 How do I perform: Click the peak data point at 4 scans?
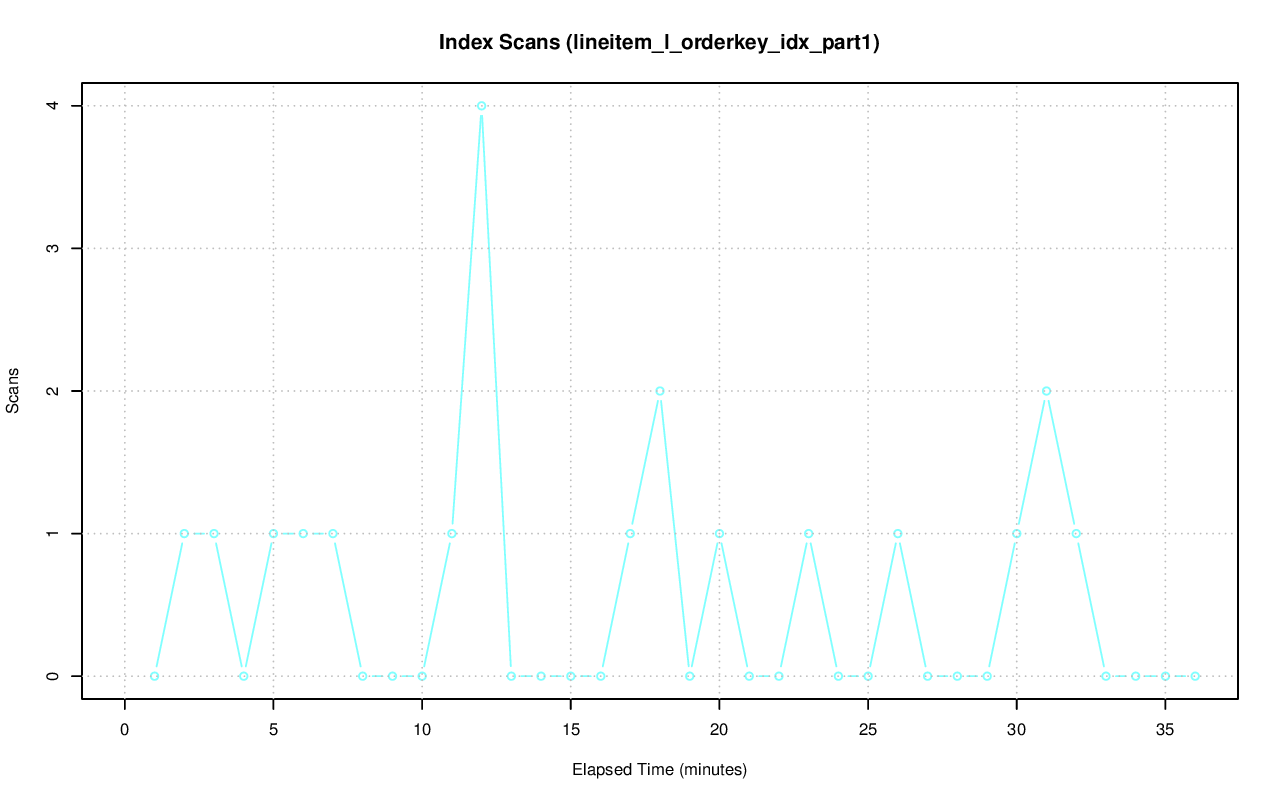tap(481, 106)
